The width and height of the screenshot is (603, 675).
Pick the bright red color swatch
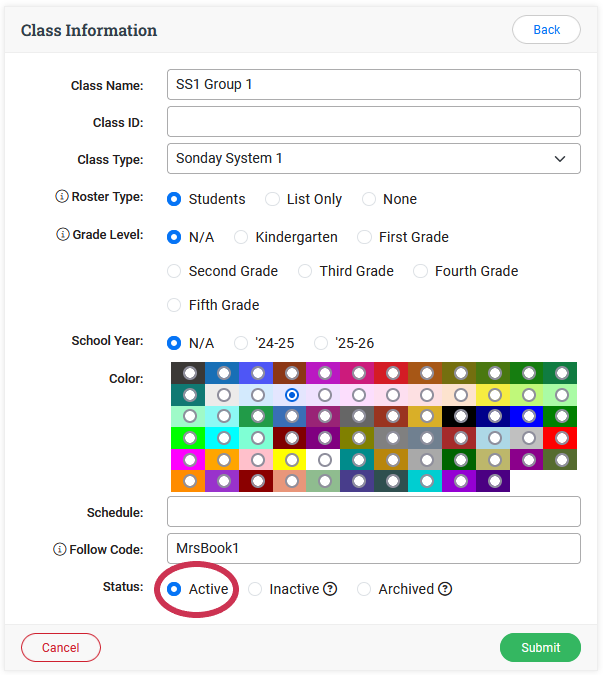click(x=561, y=438)
